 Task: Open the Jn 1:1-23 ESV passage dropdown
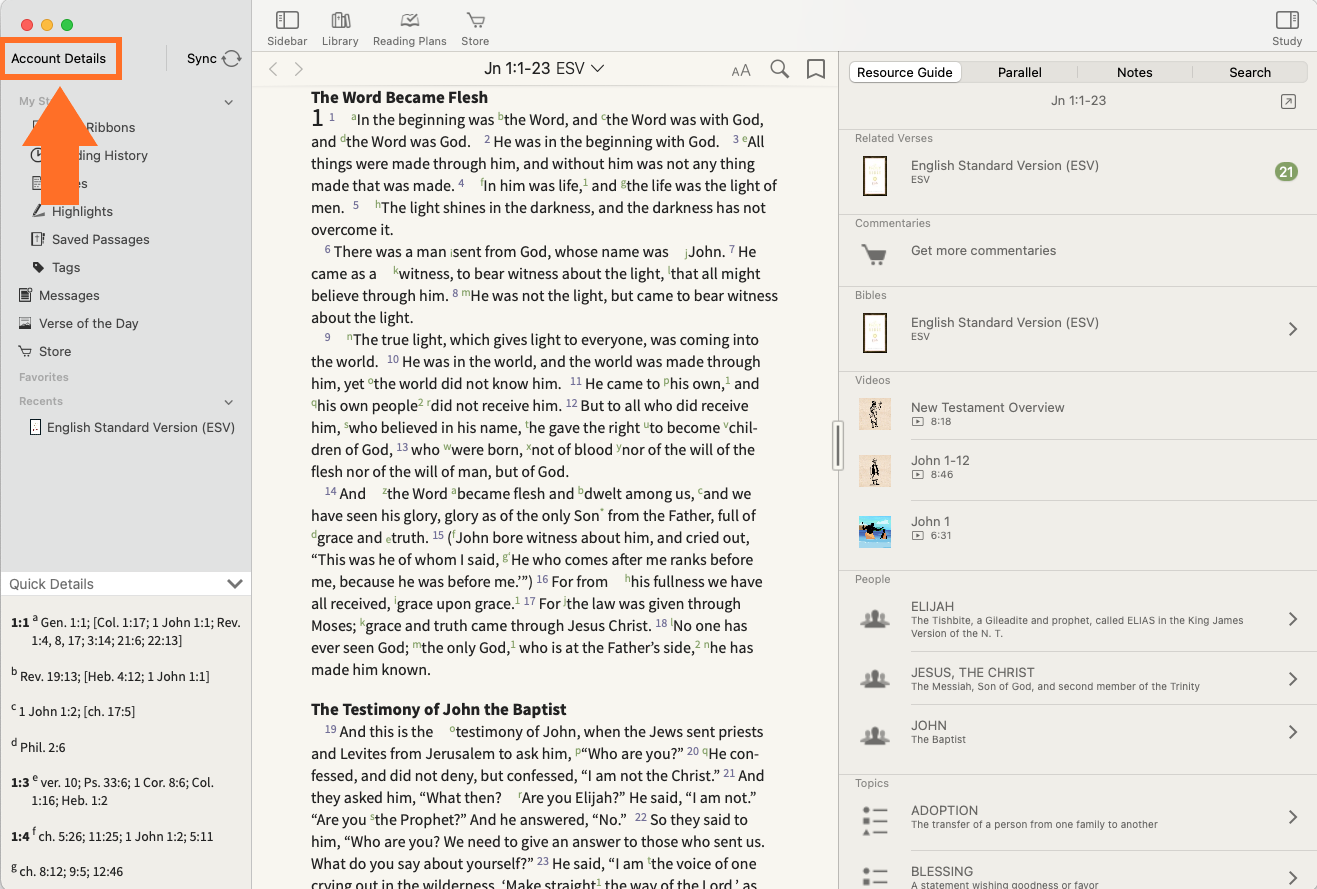(x=544, y=68)
